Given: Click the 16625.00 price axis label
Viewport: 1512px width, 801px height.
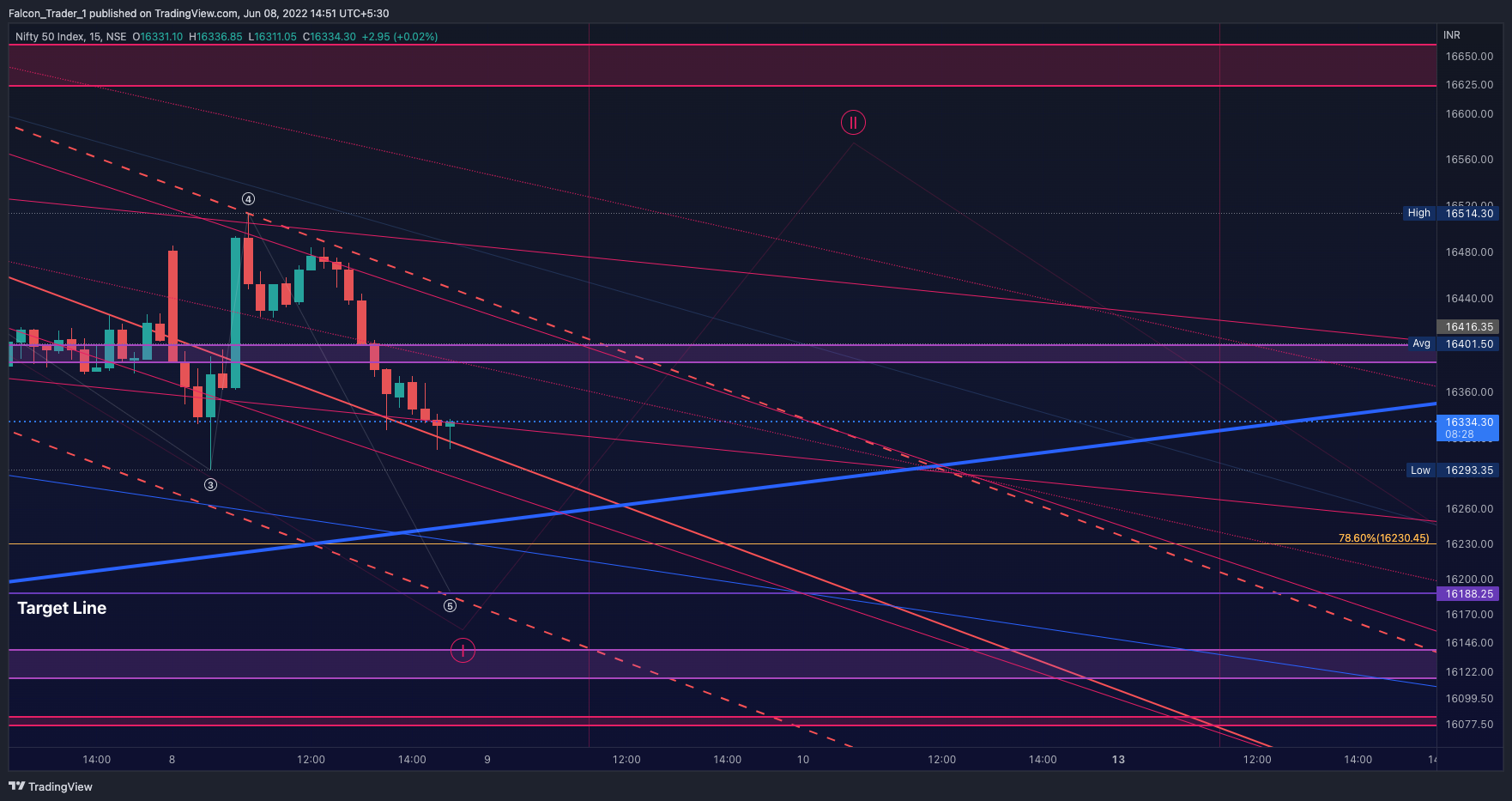Looking at the screenshot, I should (x=1469, y=85).
